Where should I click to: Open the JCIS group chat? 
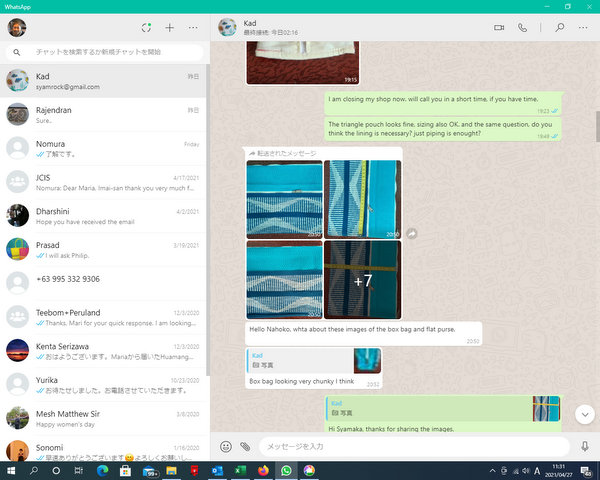(x=103, y=182)
